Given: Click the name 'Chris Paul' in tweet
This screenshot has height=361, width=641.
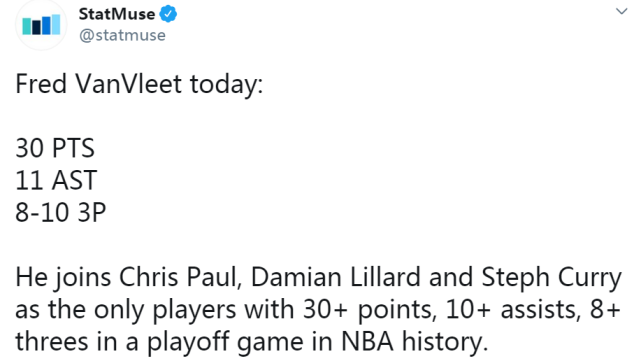Looking at the screenshot, I should tap(178, 277).
